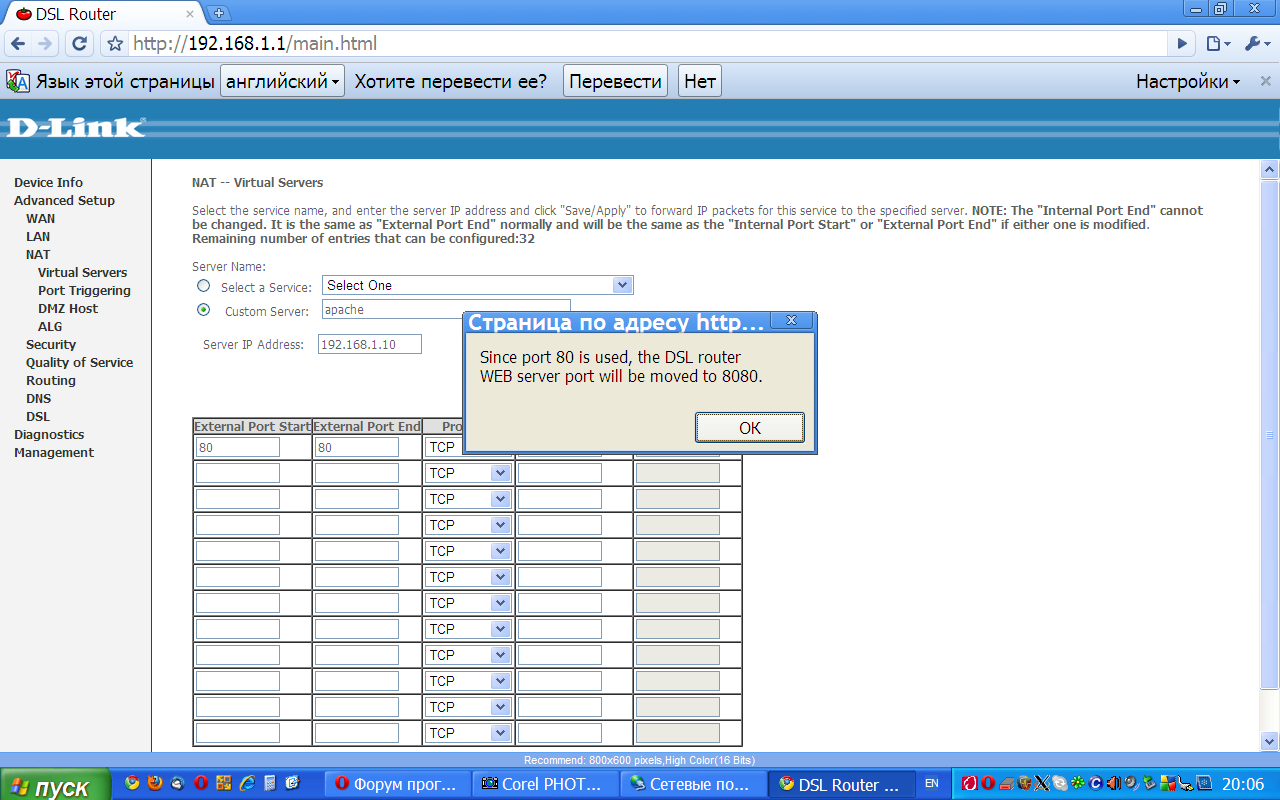This screenshot has height=800, width=1280.
Task: Switch to the Форум прог... Opera taskbar window
Action: click(397, 785)
